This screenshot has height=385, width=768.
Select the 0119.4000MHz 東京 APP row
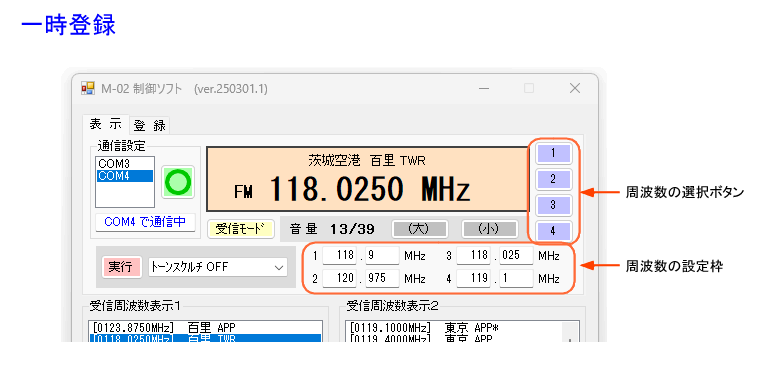pos(454,338)
